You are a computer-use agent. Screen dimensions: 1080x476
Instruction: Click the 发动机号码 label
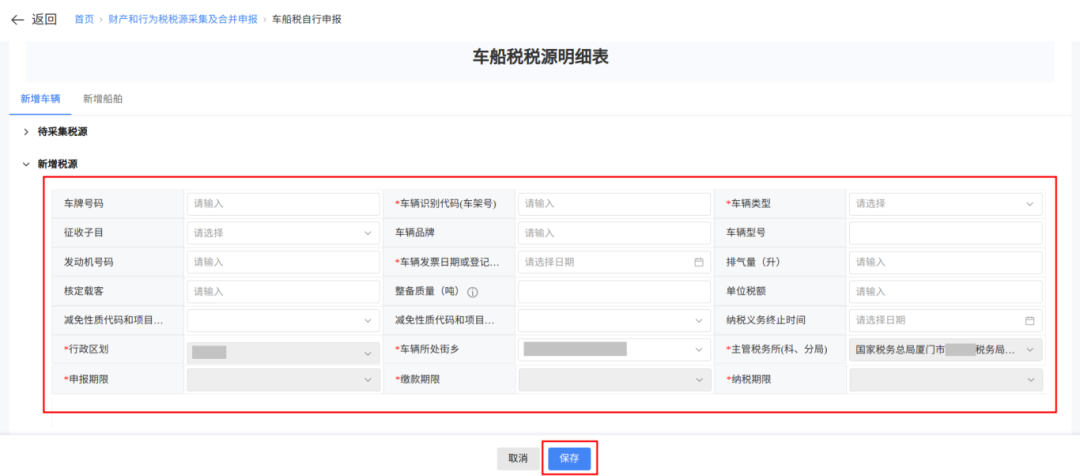pyautogui.click(x=88, y=262)
